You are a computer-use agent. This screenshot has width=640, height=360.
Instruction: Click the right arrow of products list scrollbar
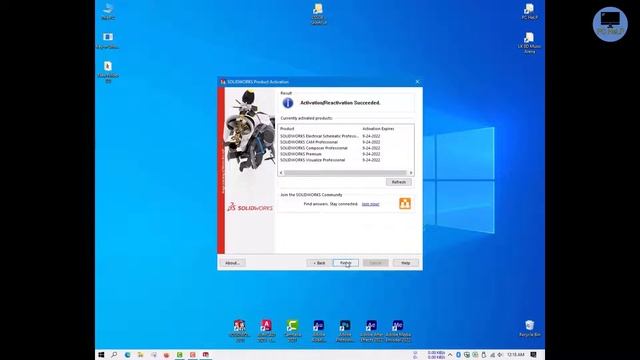411,173
